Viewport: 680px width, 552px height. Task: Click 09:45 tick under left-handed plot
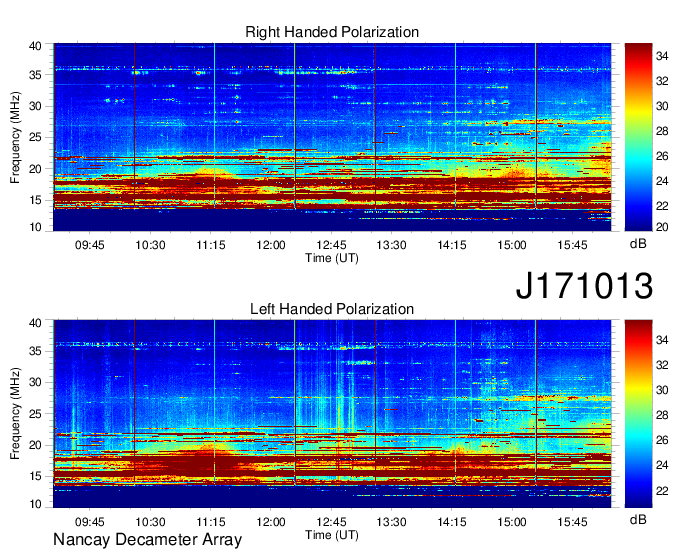click(90, 521)
